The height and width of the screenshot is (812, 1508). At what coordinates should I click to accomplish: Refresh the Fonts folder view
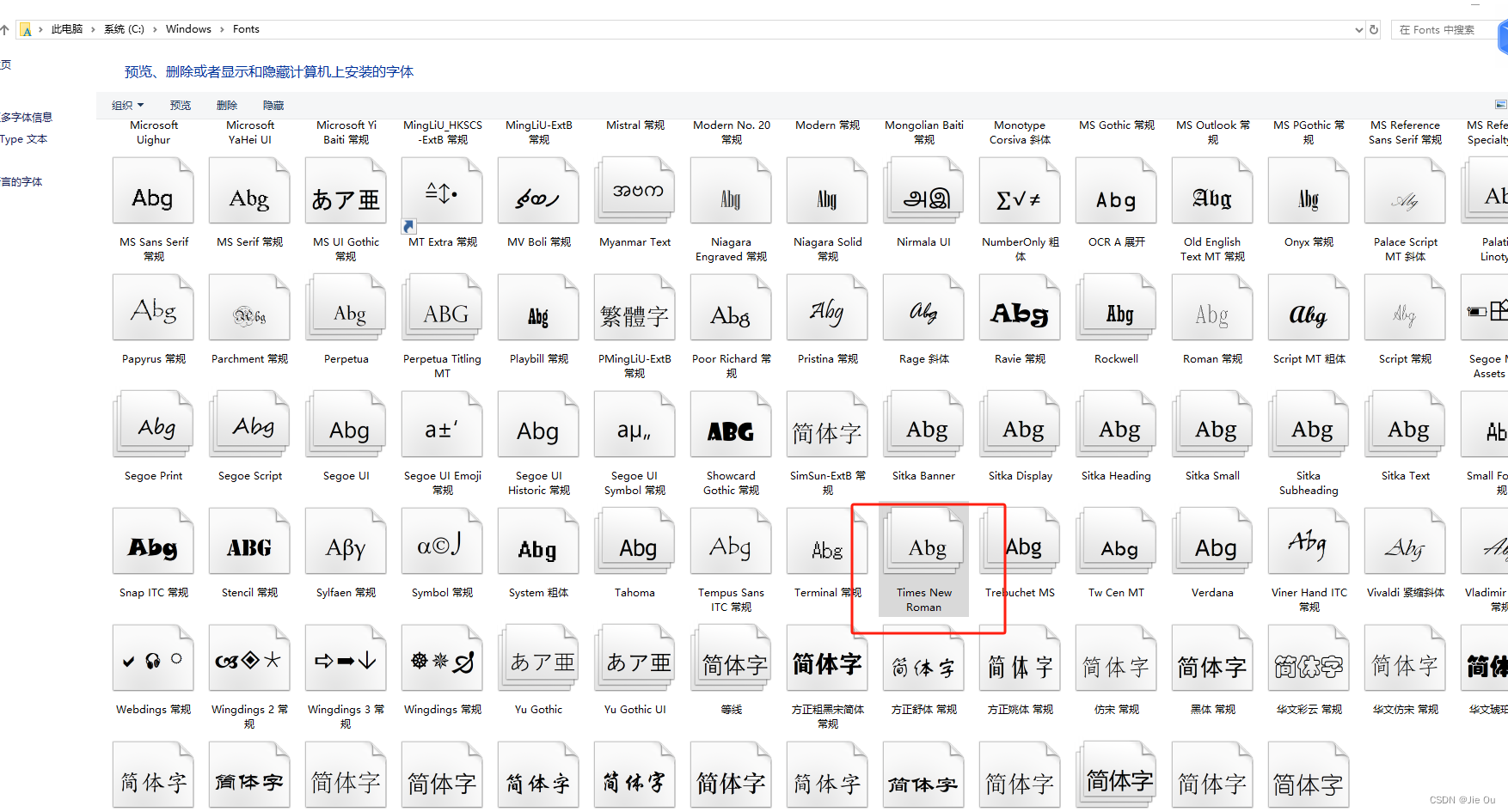tap(1374, 29)
